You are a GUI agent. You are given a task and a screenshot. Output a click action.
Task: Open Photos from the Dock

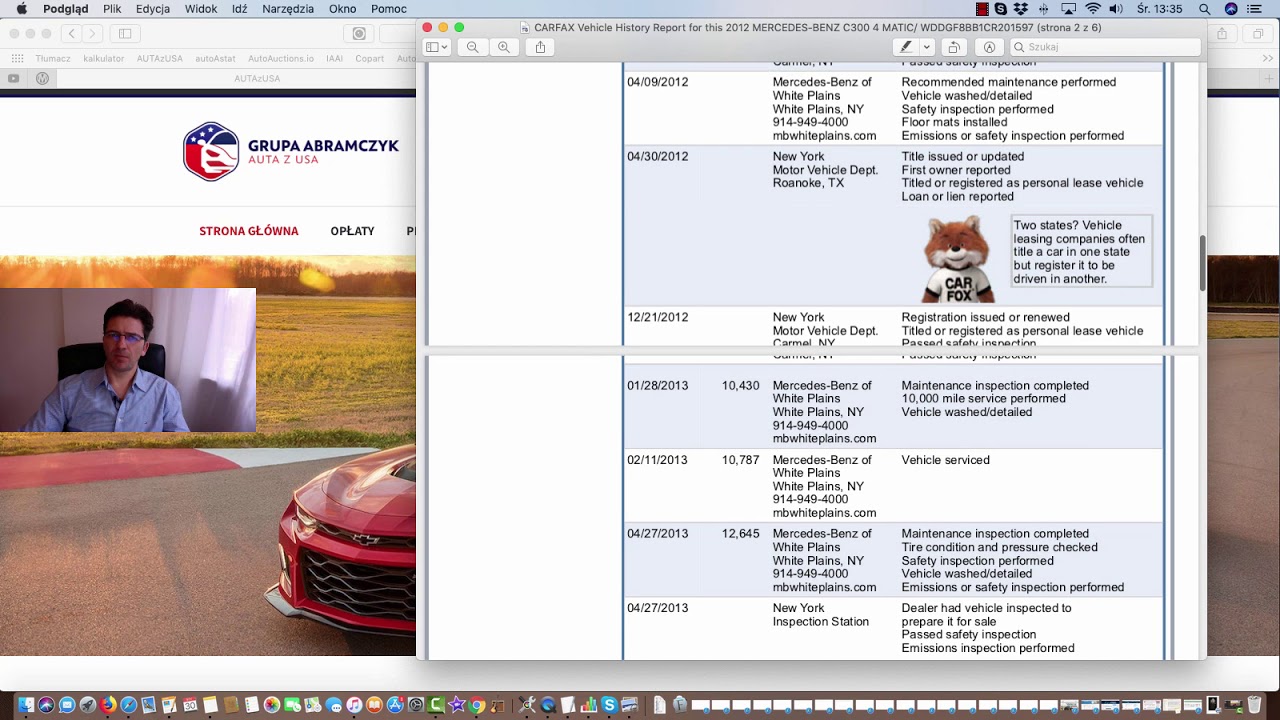pos(272,705)
